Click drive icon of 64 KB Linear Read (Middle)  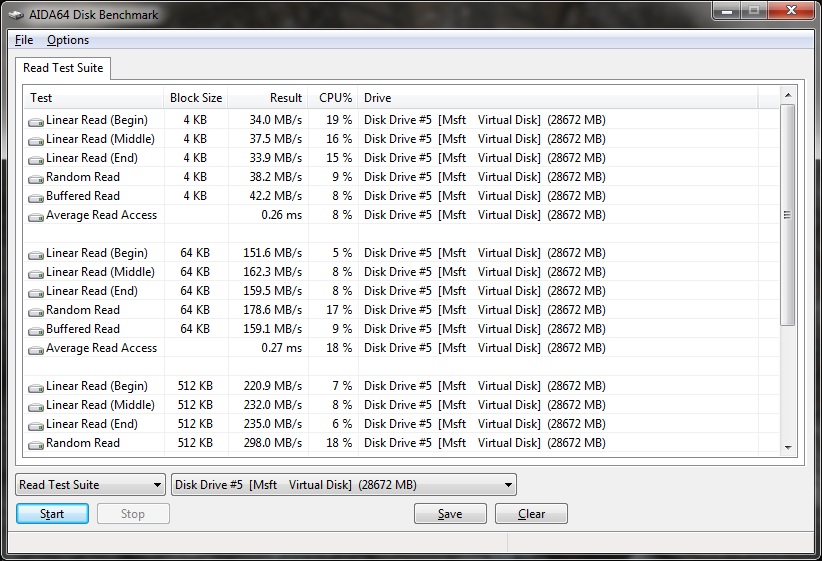pos(36,274)
